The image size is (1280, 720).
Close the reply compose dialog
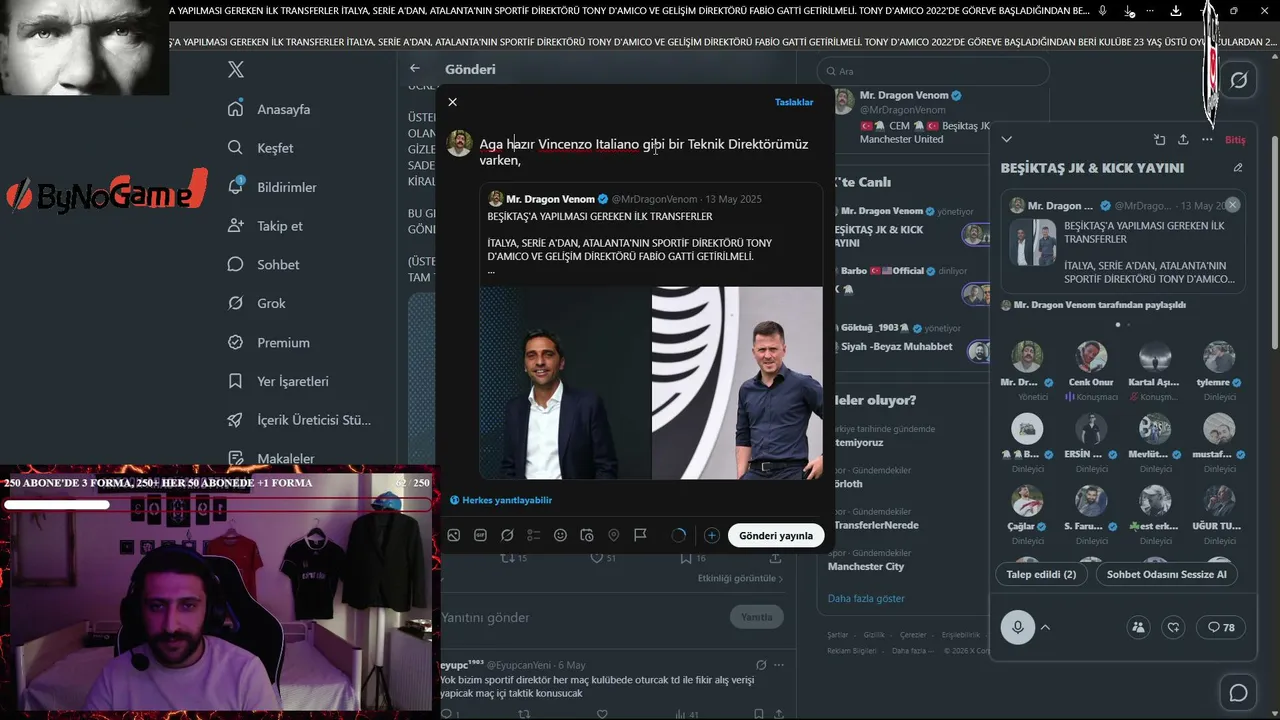[x=453, y=102]
